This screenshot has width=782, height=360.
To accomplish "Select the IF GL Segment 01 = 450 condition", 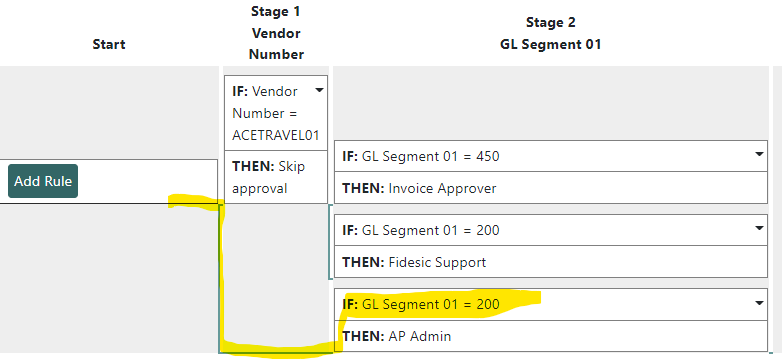I will [x=551, y=156].
